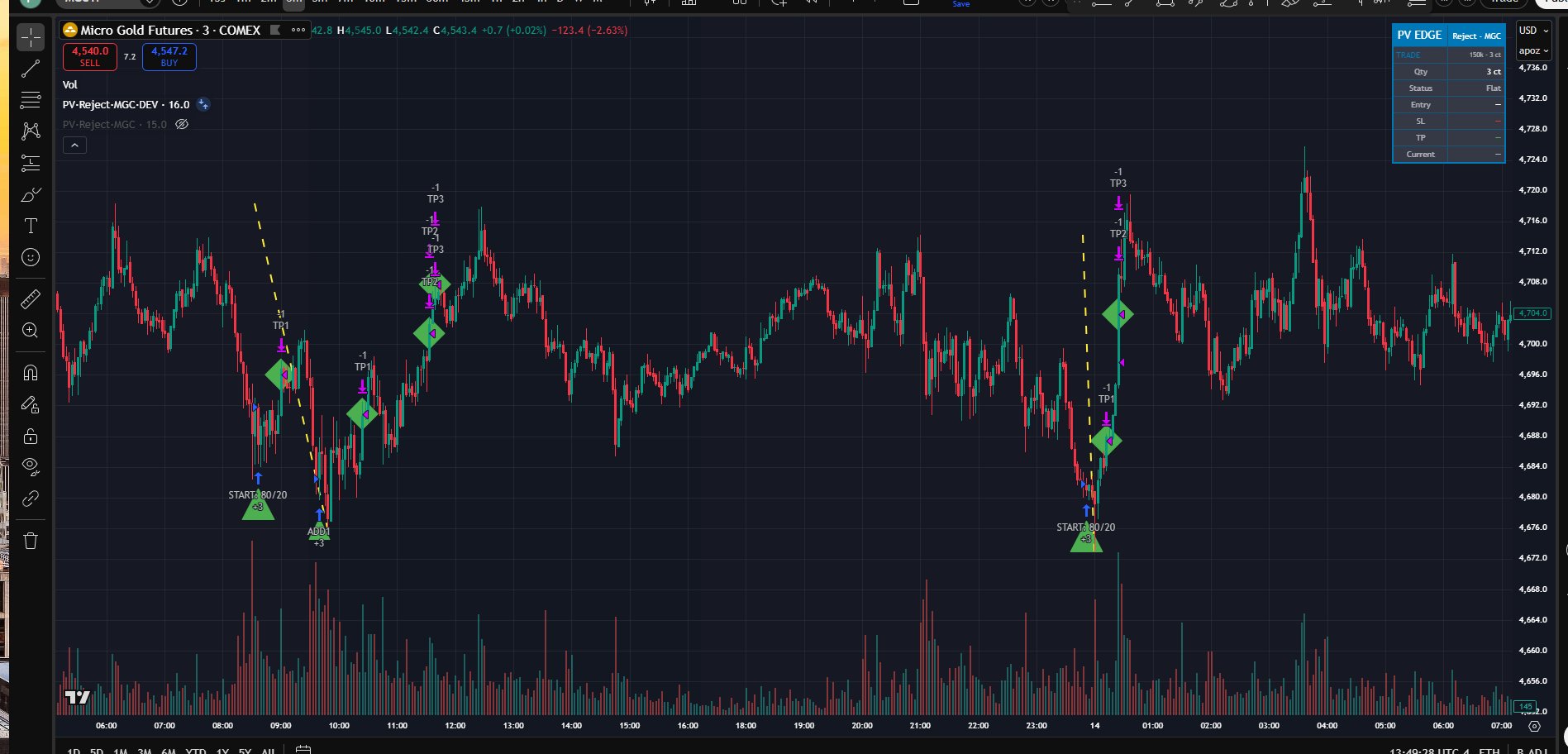Click the 4,540.0 SELL button

90,56
